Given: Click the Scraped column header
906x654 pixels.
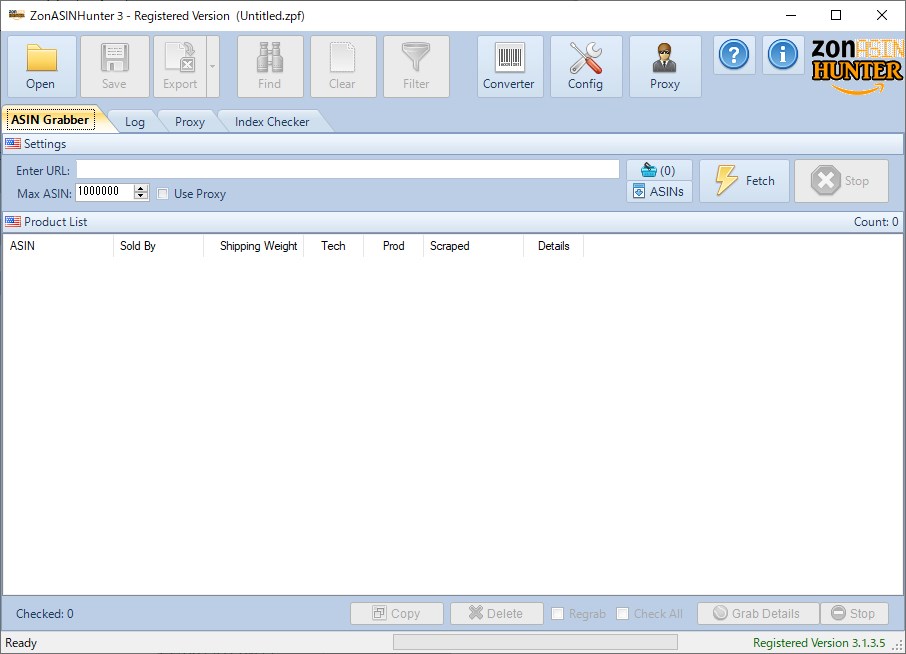Looking at the screenshot, I should point(473,246).
